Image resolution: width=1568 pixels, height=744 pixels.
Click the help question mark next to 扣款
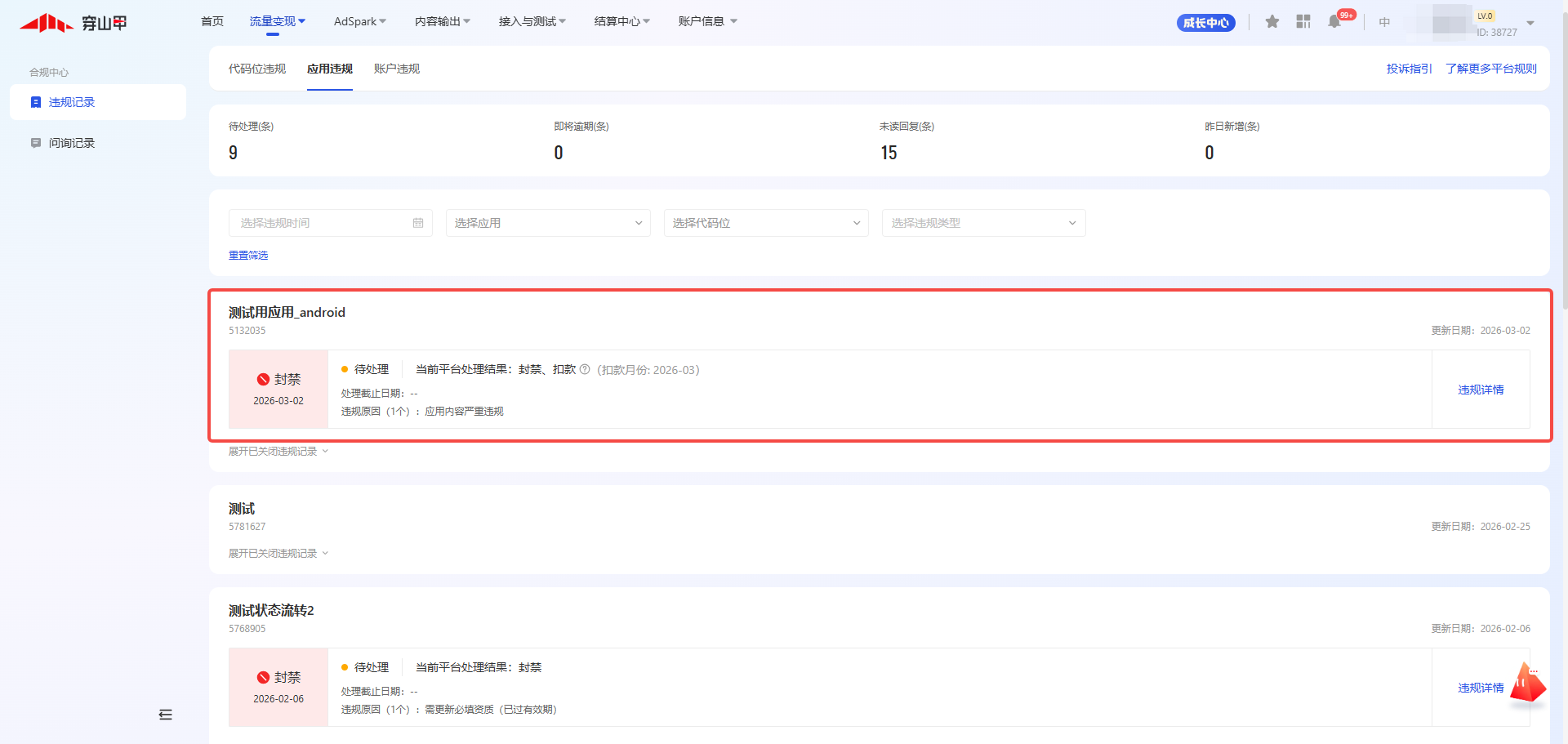pyautogui.click(x=585, y=370)
